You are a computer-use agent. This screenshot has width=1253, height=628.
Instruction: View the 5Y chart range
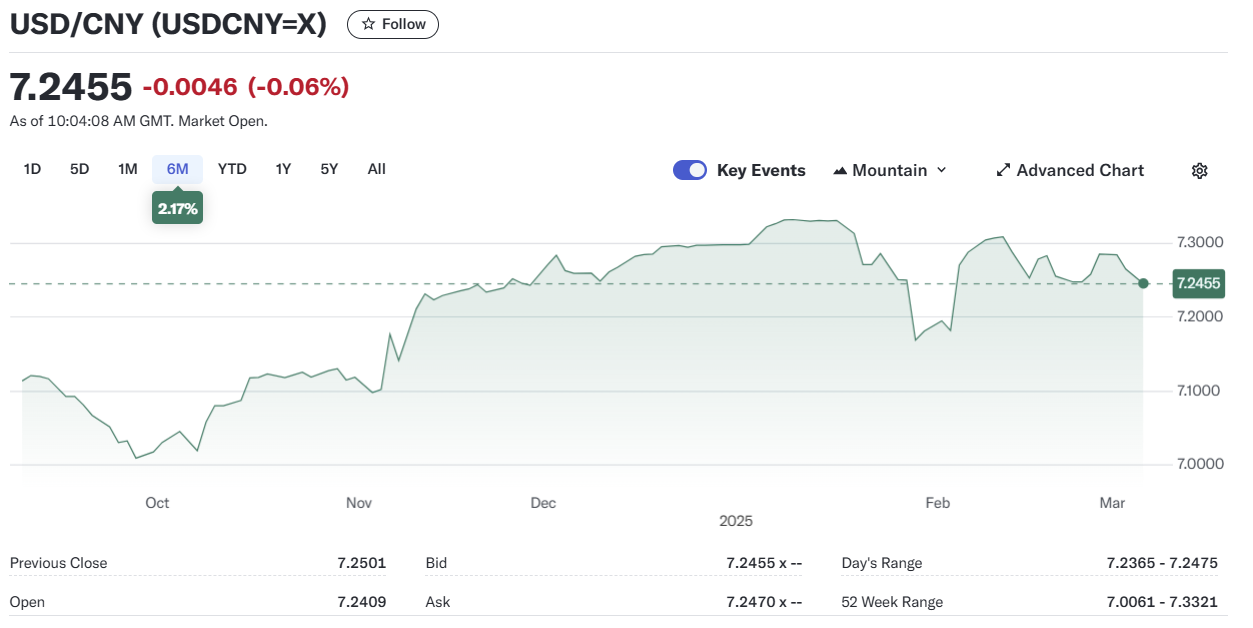tap(329, 169)
